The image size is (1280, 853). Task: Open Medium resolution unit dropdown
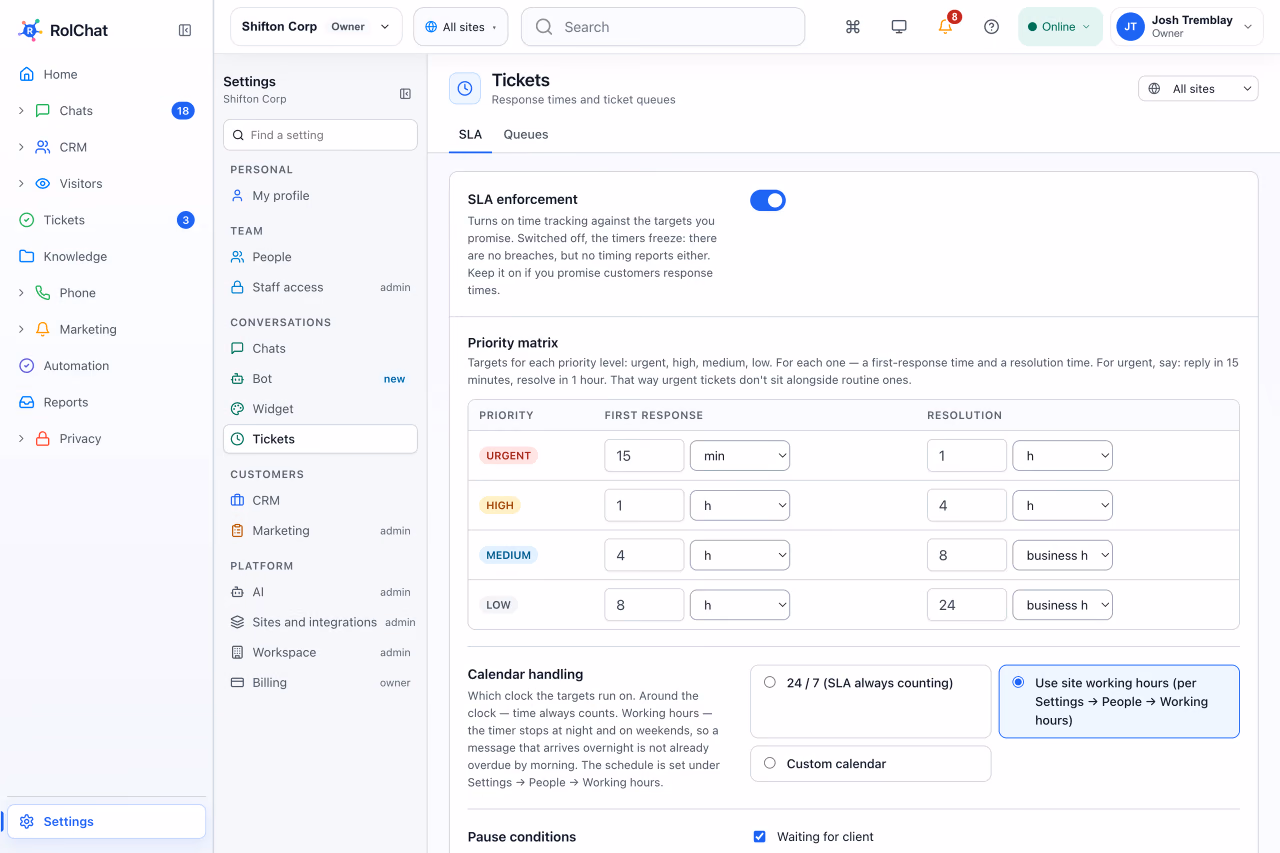1063,555
